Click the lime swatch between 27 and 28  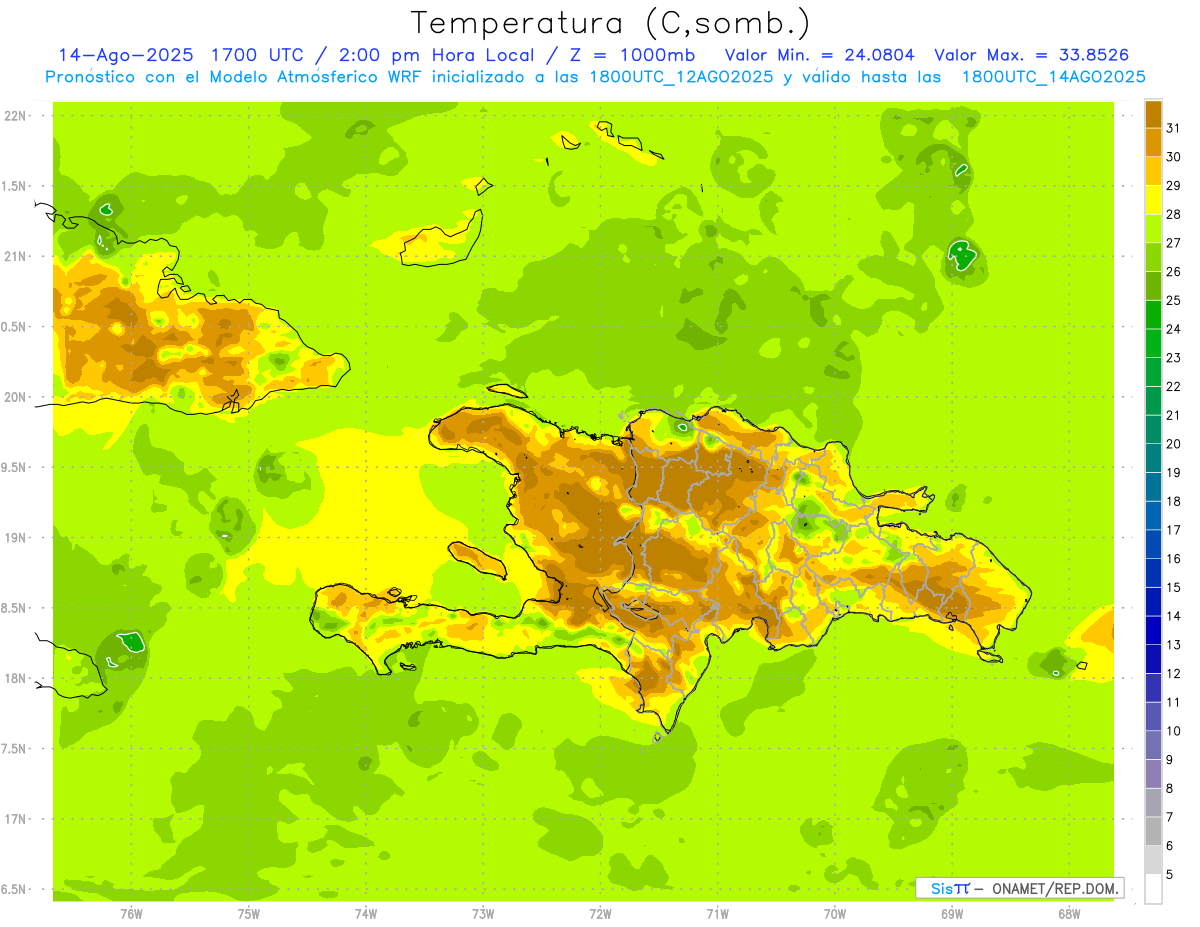(1153, 229)
